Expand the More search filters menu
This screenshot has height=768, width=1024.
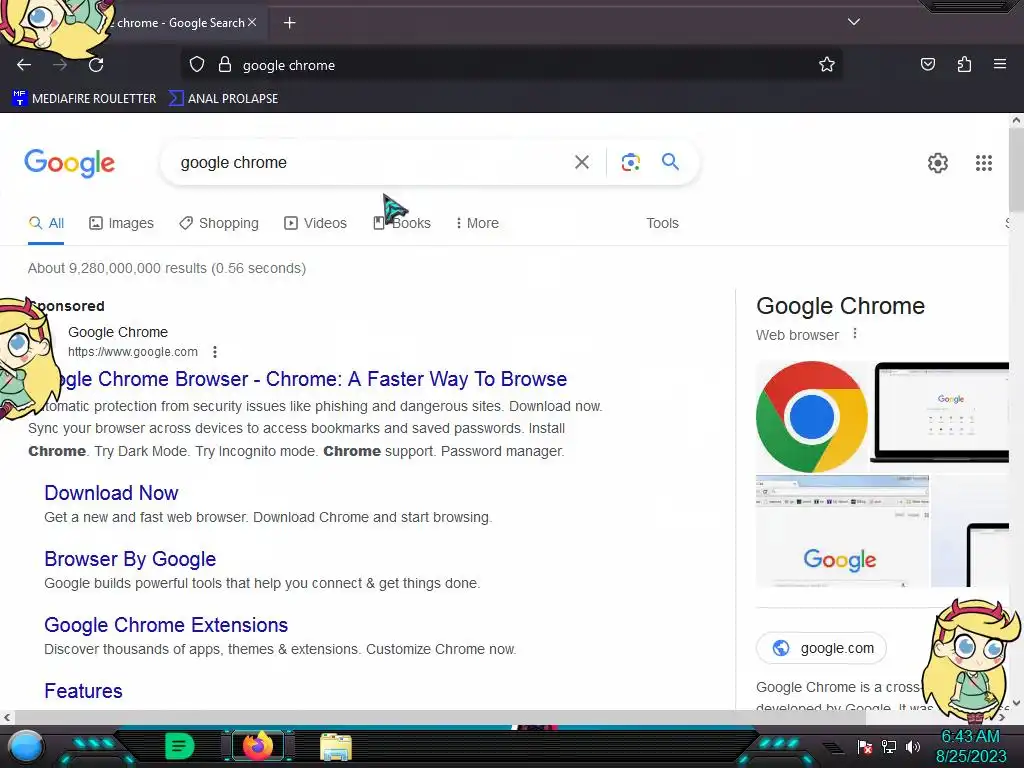477,223
